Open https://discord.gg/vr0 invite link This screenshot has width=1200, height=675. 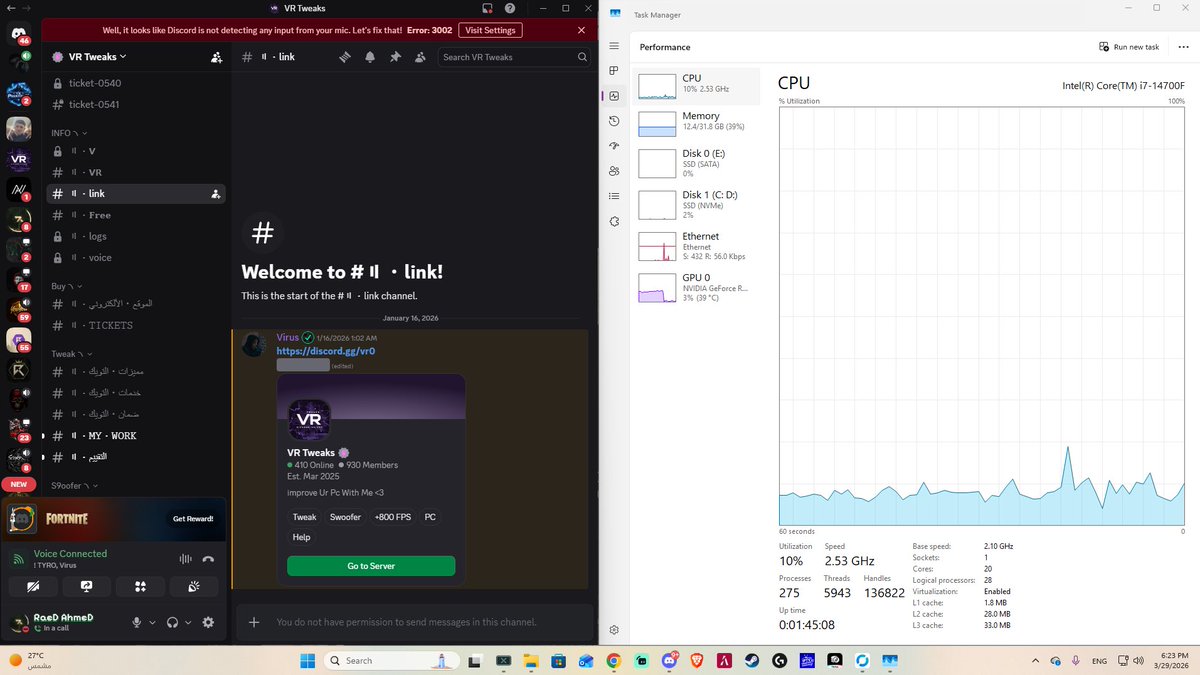(x=326, y=352)
